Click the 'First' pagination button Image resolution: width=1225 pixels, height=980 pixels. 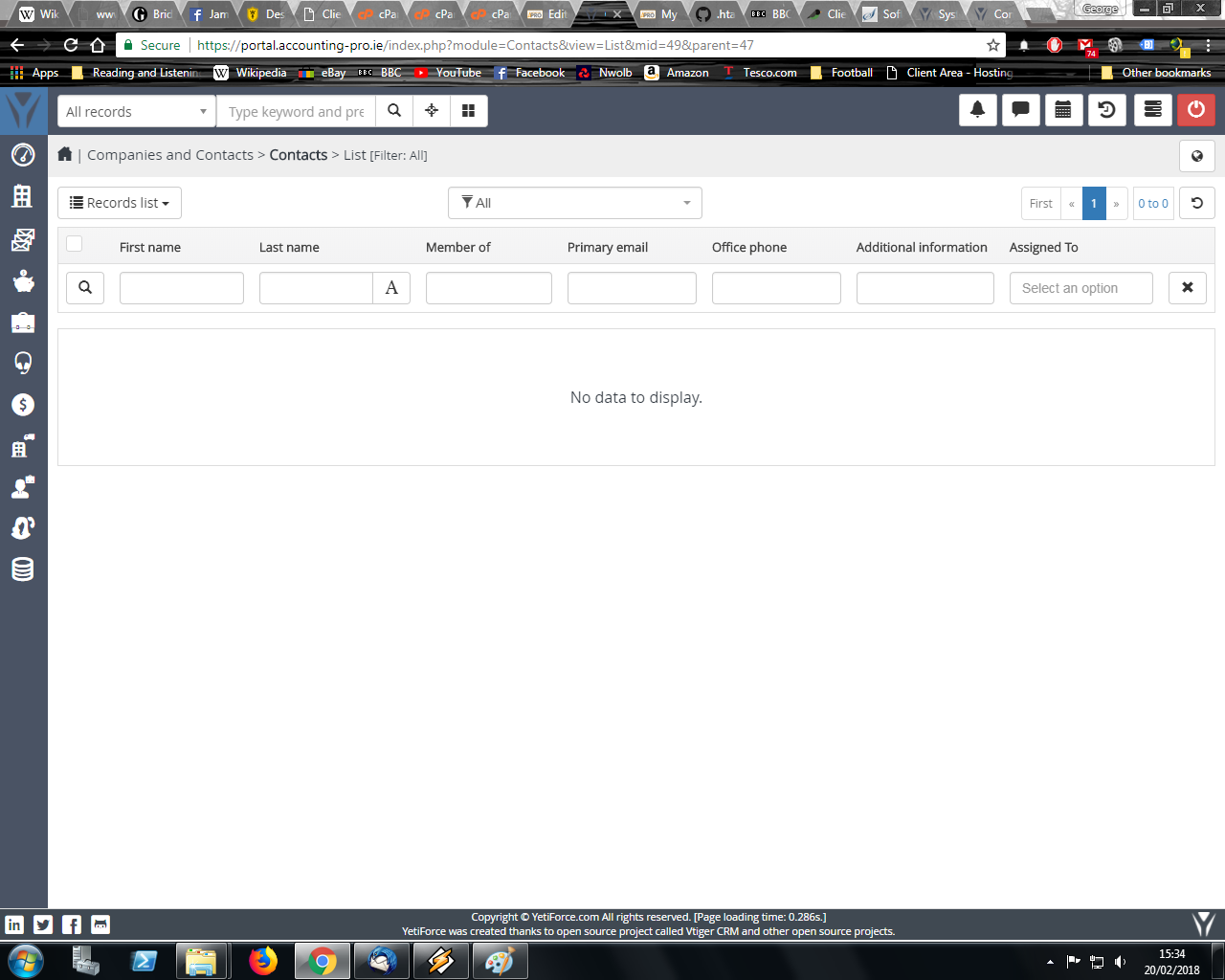coord(1041,203)
